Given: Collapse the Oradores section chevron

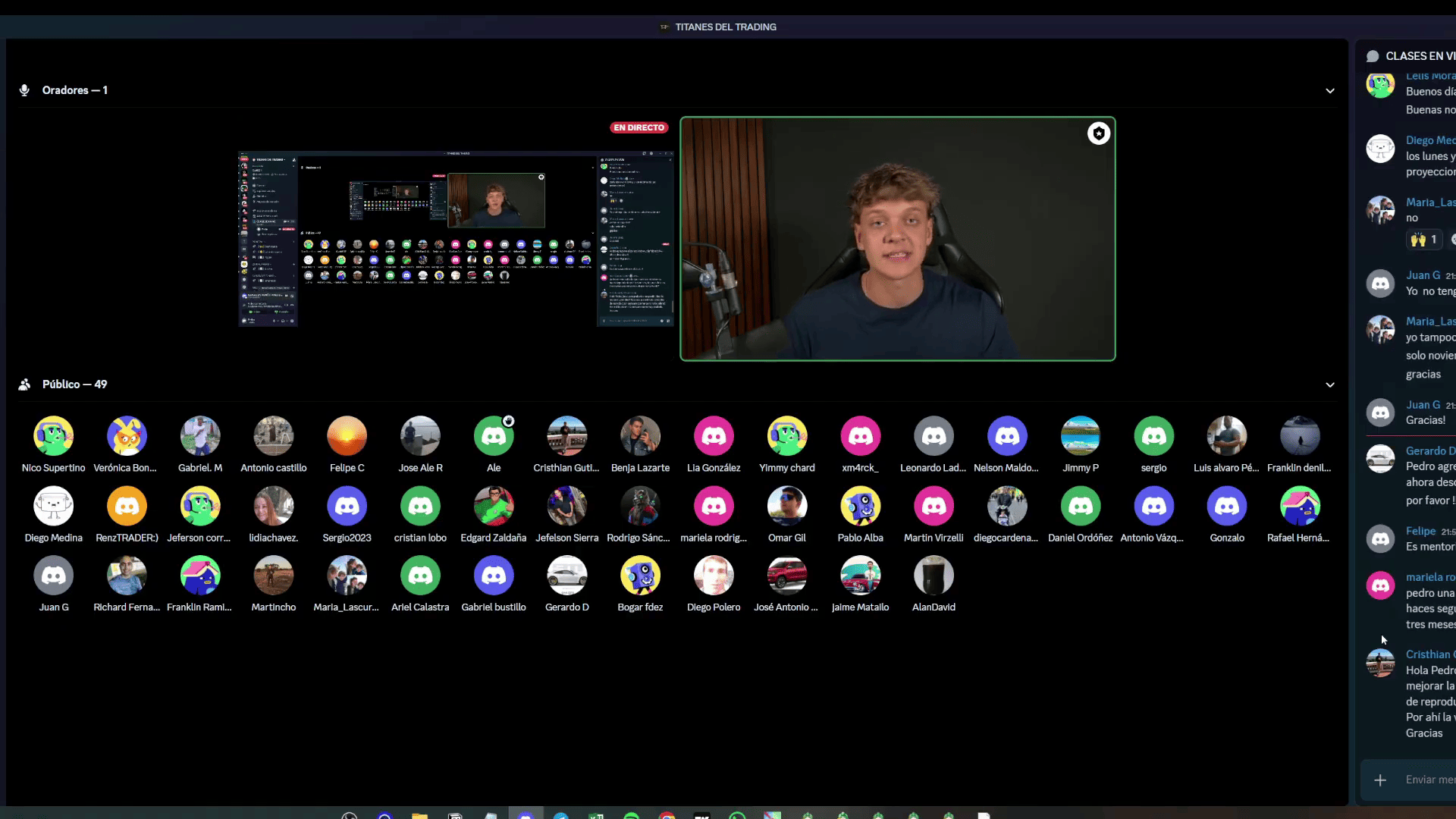Looking at the screenshot, I should [1330, 90].
